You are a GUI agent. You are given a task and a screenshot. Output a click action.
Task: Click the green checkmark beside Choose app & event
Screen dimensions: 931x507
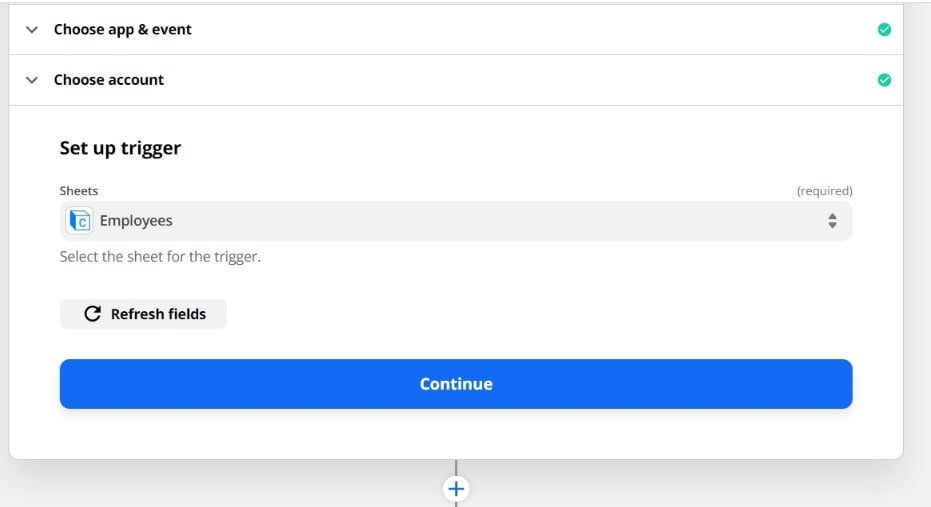[x=884, y=30]
